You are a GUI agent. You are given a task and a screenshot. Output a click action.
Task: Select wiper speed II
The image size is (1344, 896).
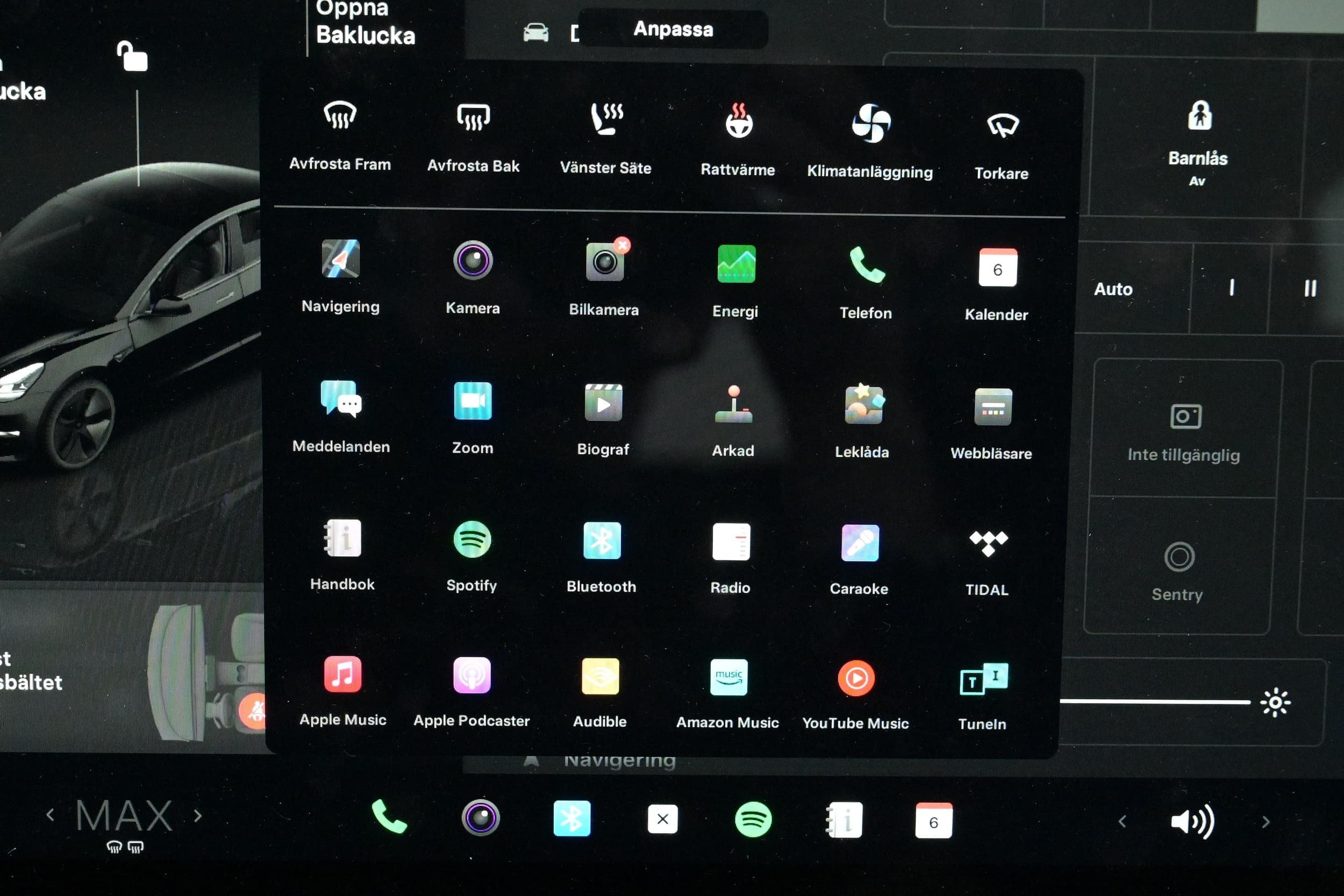(1310, 288)
